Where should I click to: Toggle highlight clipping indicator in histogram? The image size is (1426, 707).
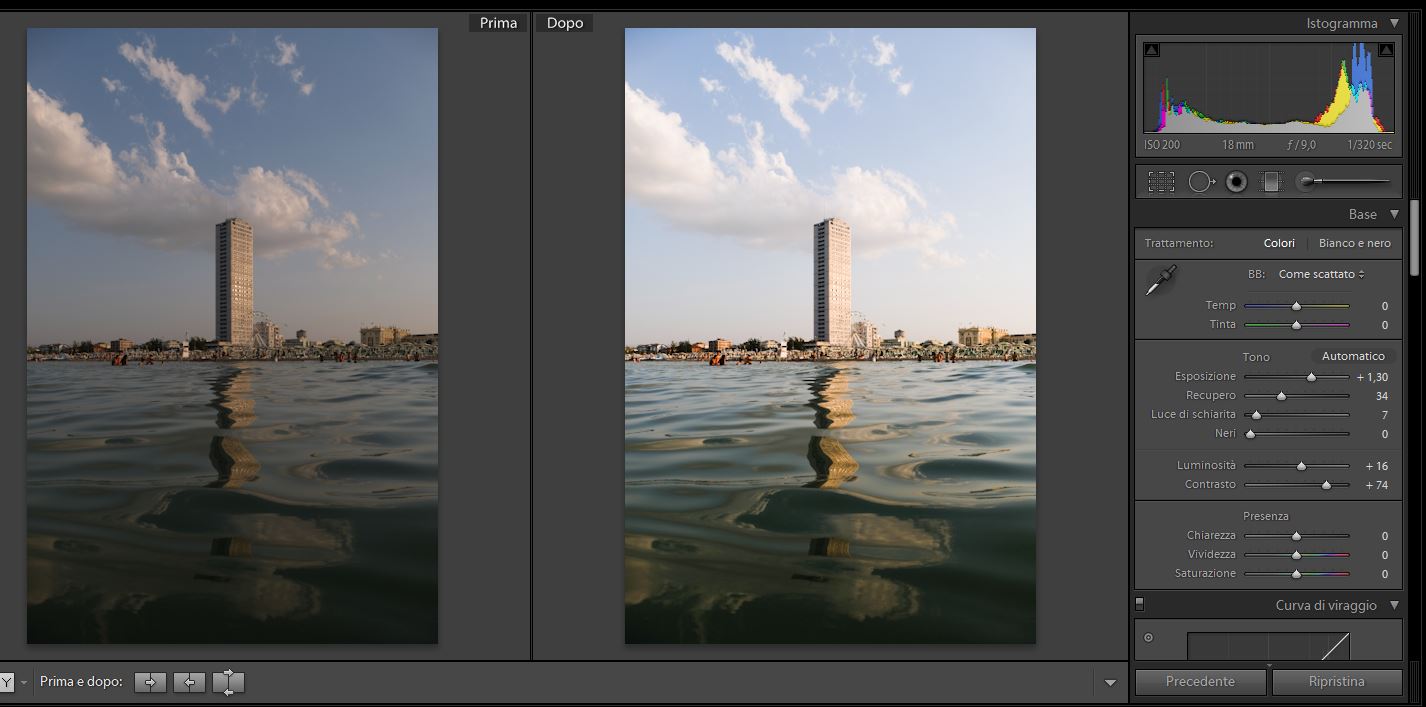tap(1386, 50)
